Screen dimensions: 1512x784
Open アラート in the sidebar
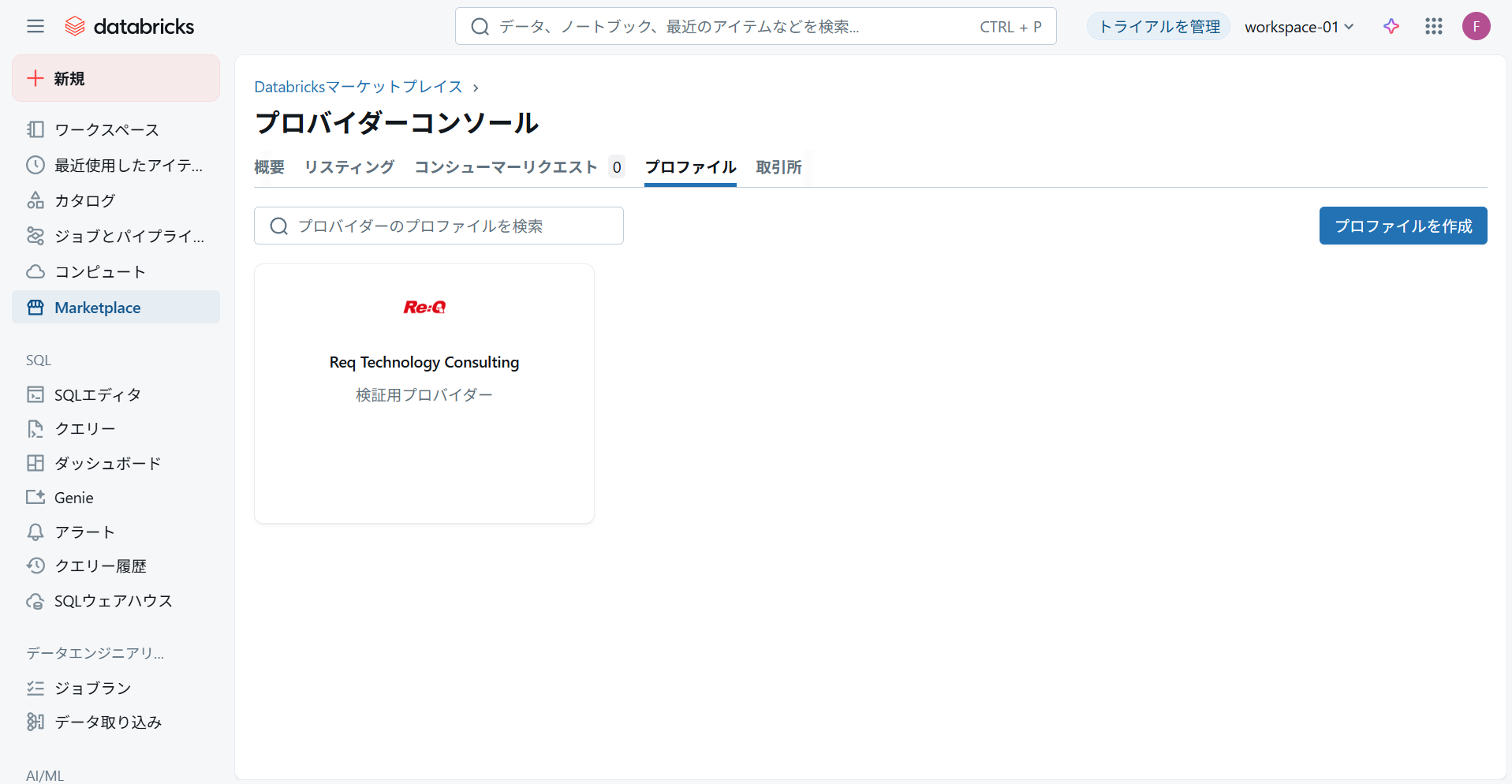[84, 532]
